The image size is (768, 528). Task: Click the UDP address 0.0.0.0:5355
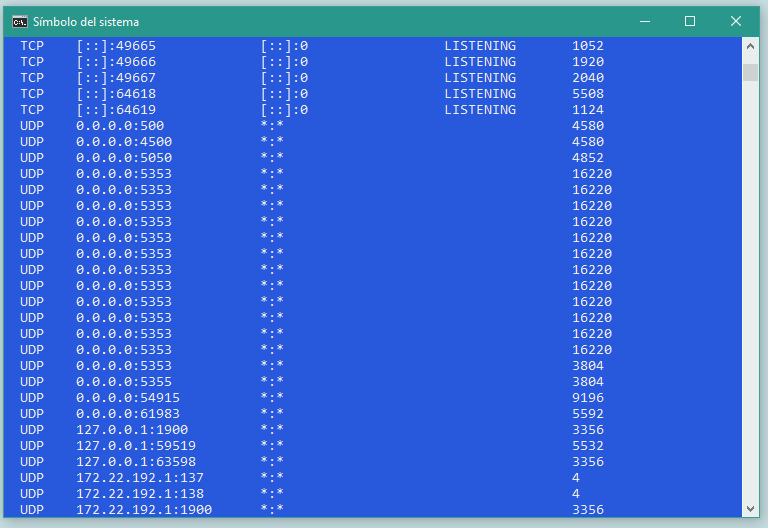click(x=124, y=382)
